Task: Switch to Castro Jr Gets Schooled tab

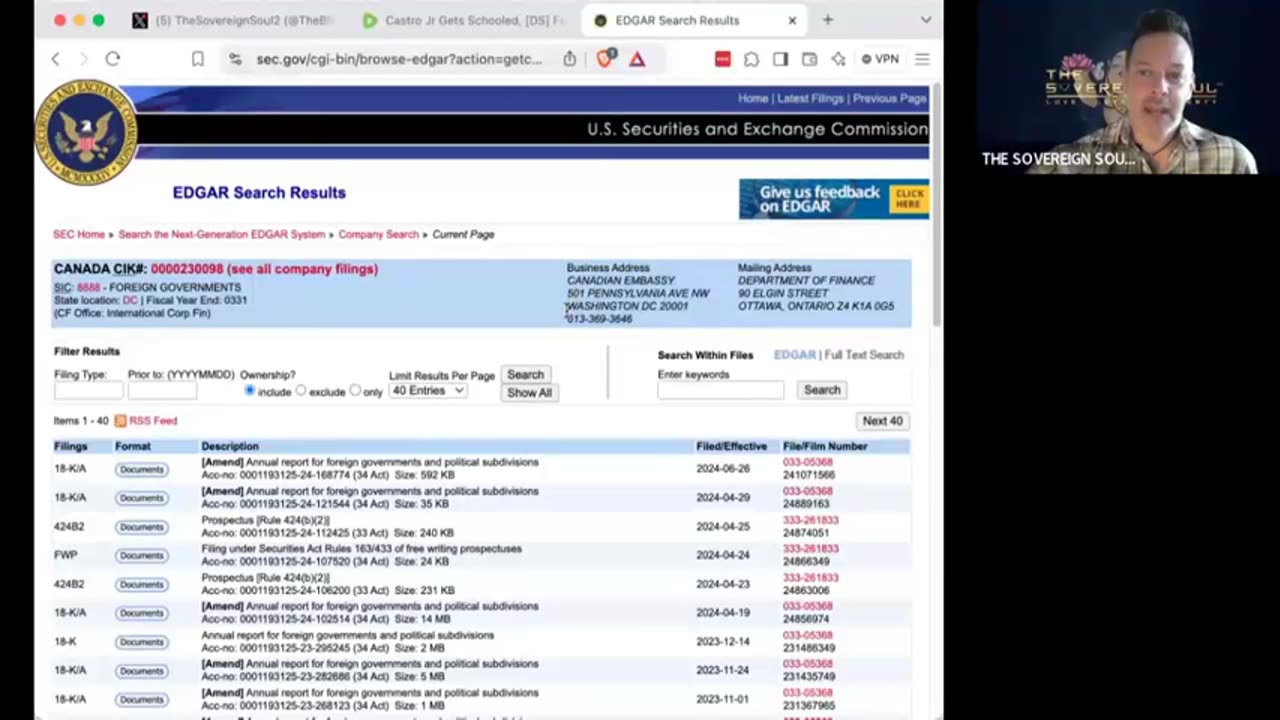Action: coord(465,20)
